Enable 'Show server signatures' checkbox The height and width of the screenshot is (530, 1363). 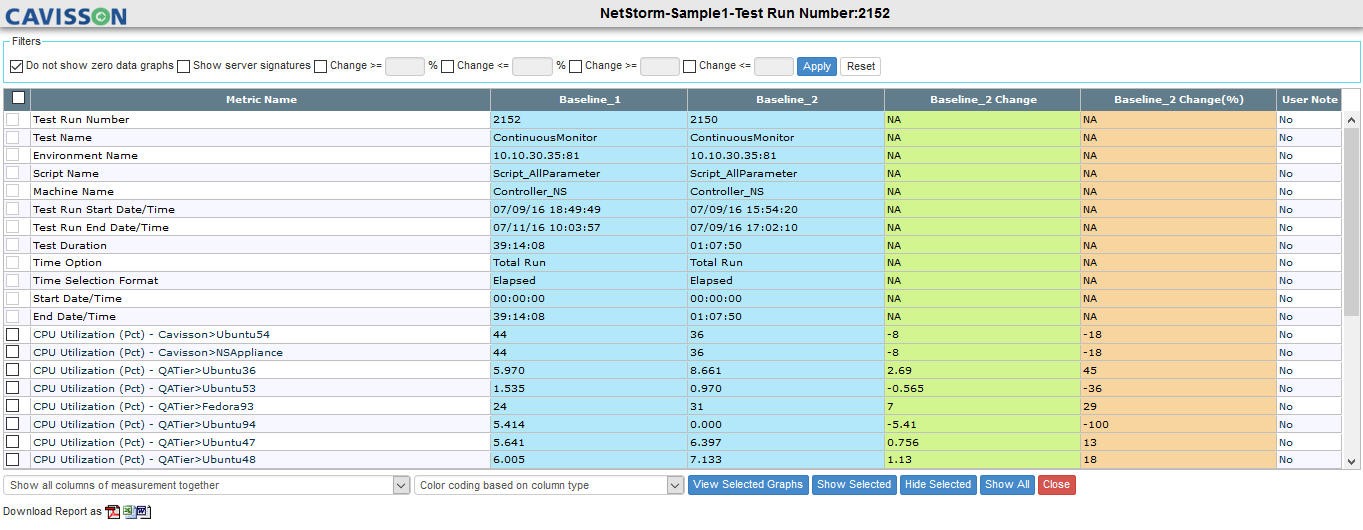click(x=183, y=66)
